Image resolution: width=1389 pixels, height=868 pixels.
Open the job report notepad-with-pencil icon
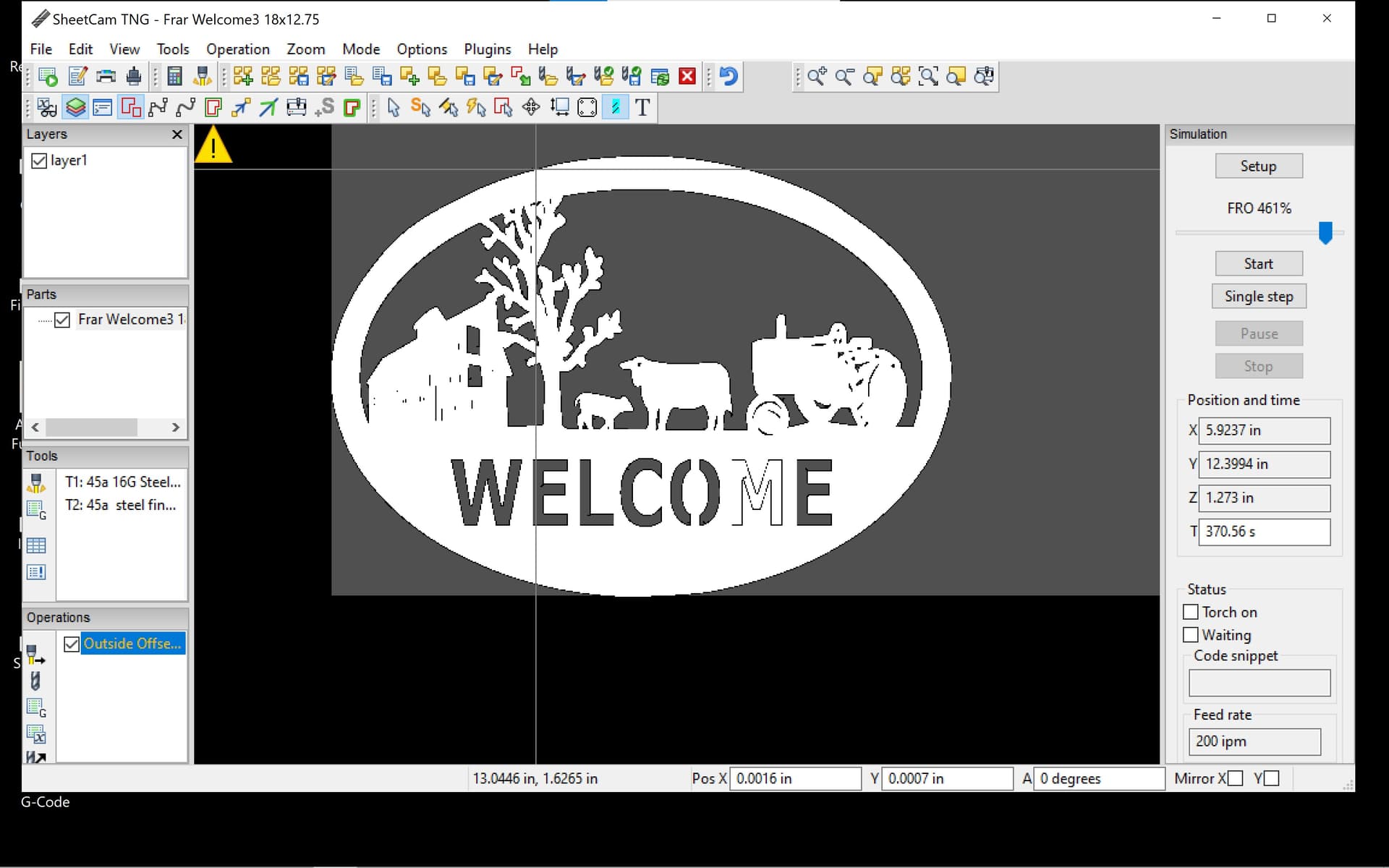[x=77, y=77]
